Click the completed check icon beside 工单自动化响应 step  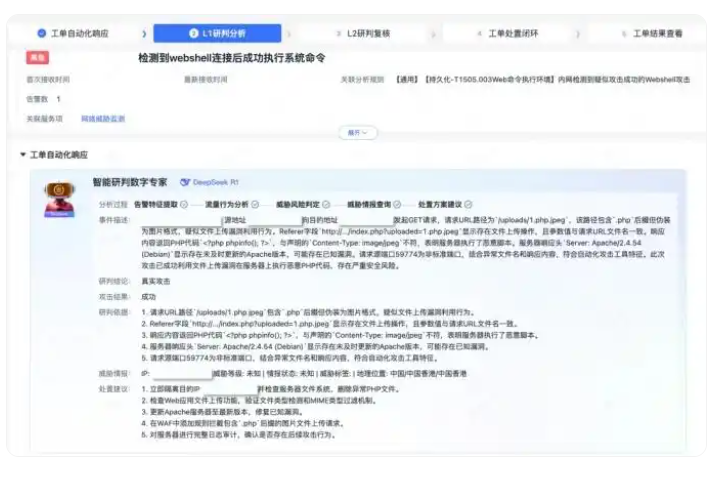point(42,33)
